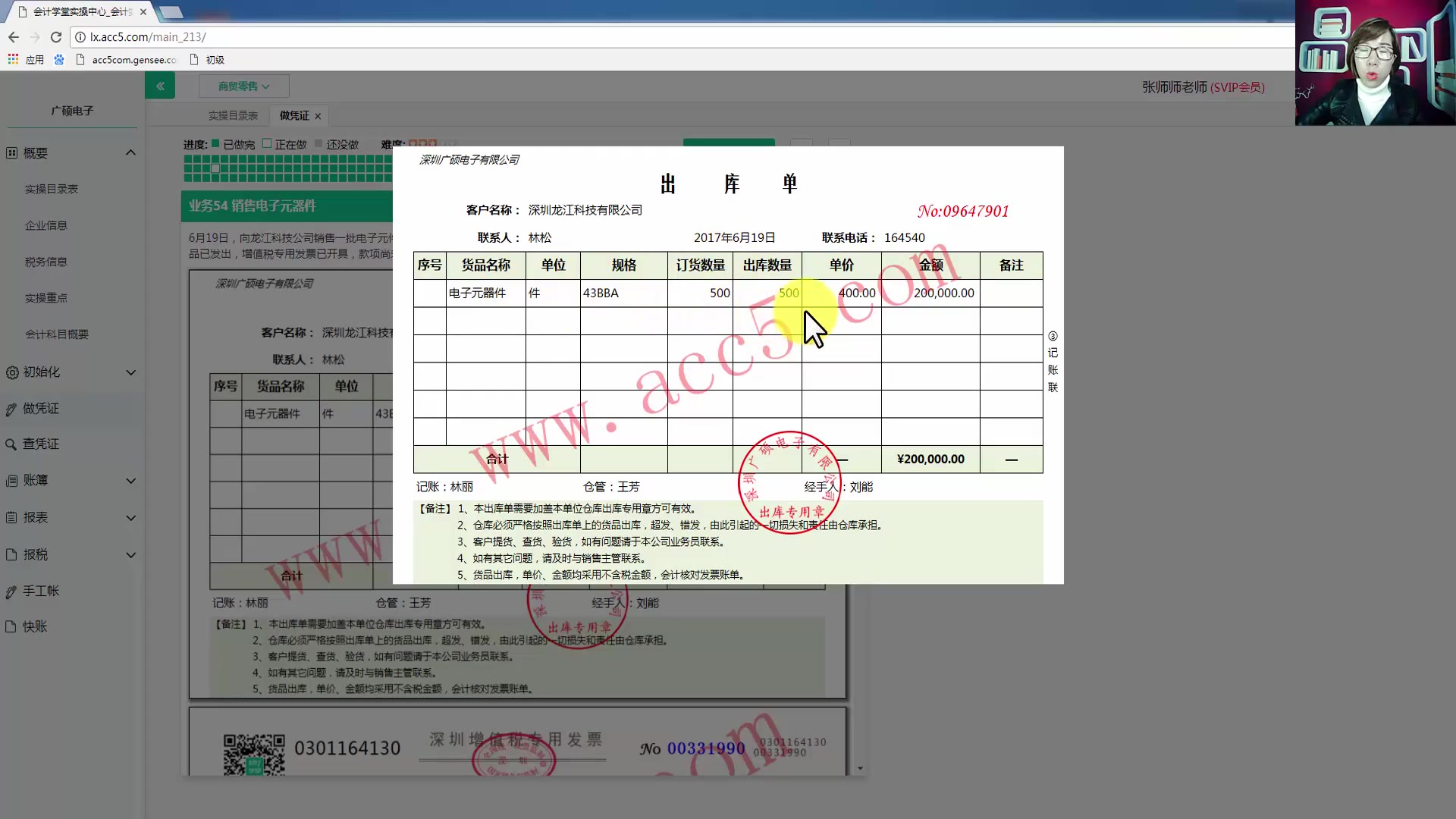Screen dimensions: 1456x819
Task: Click the 做凭证 pencil icon
Action: 11,409
